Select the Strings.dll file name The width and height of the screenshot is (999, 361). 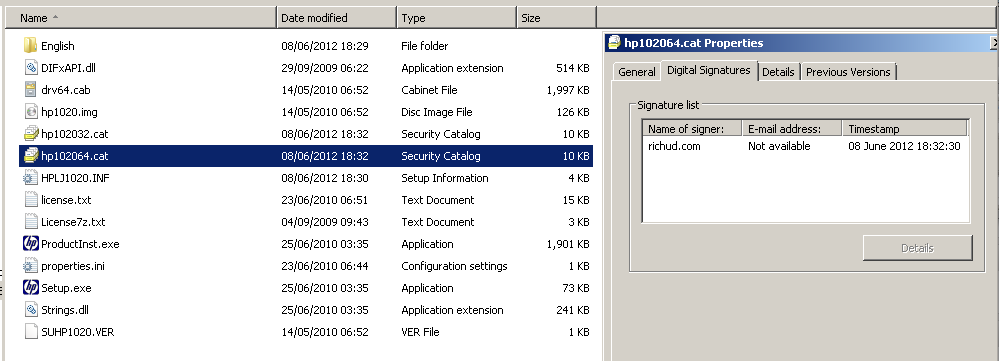[x=65, y=310]
